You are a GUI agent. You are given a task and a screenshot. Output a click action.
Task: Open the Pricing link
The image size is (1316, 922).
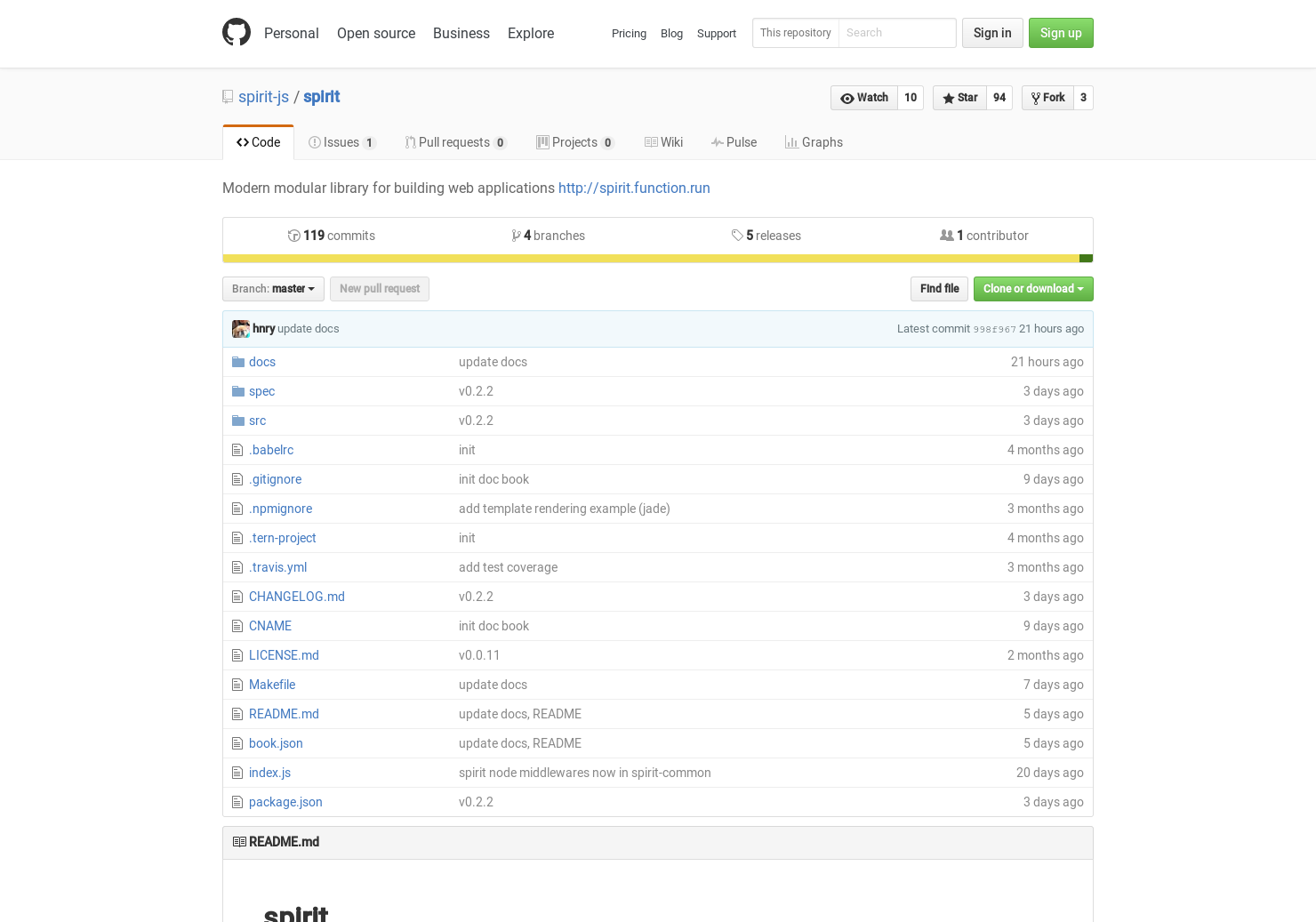[629, 34]
